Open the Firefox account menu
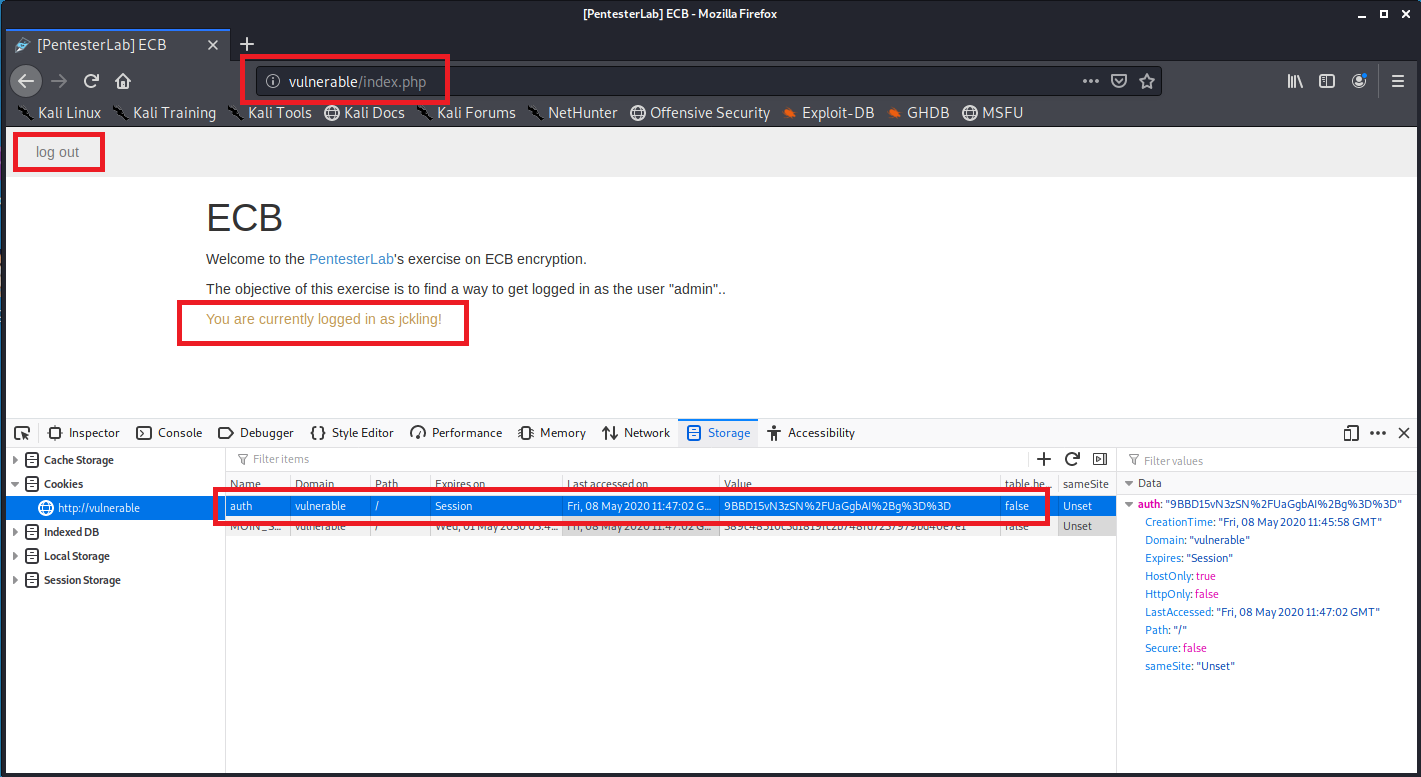Viewport: 1421px width, 777px height. coord(1359,81)
